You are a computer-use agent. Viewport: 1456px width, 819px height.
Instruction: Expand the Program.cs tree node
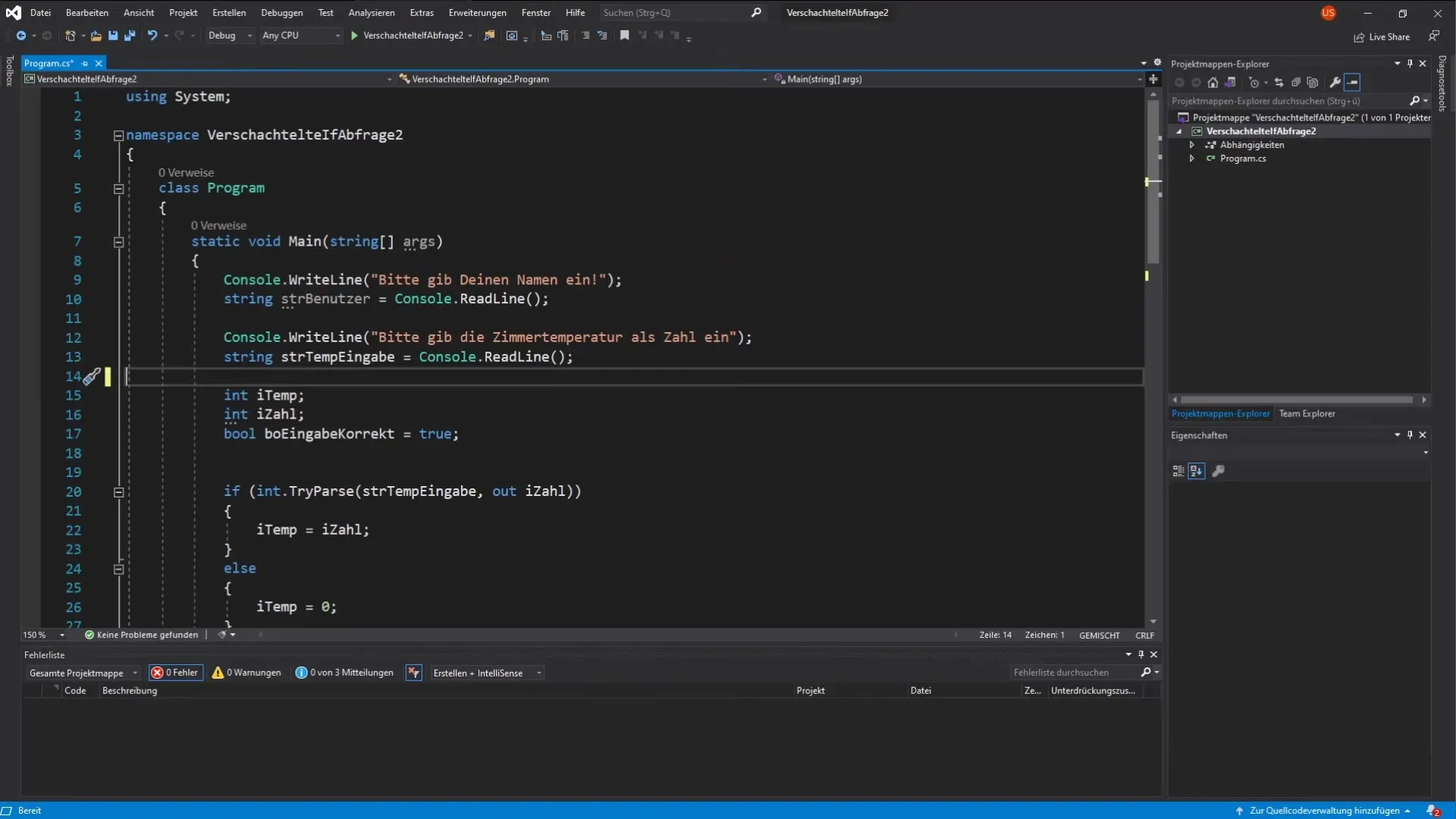pyautogui.click(x=1192, y=158)
